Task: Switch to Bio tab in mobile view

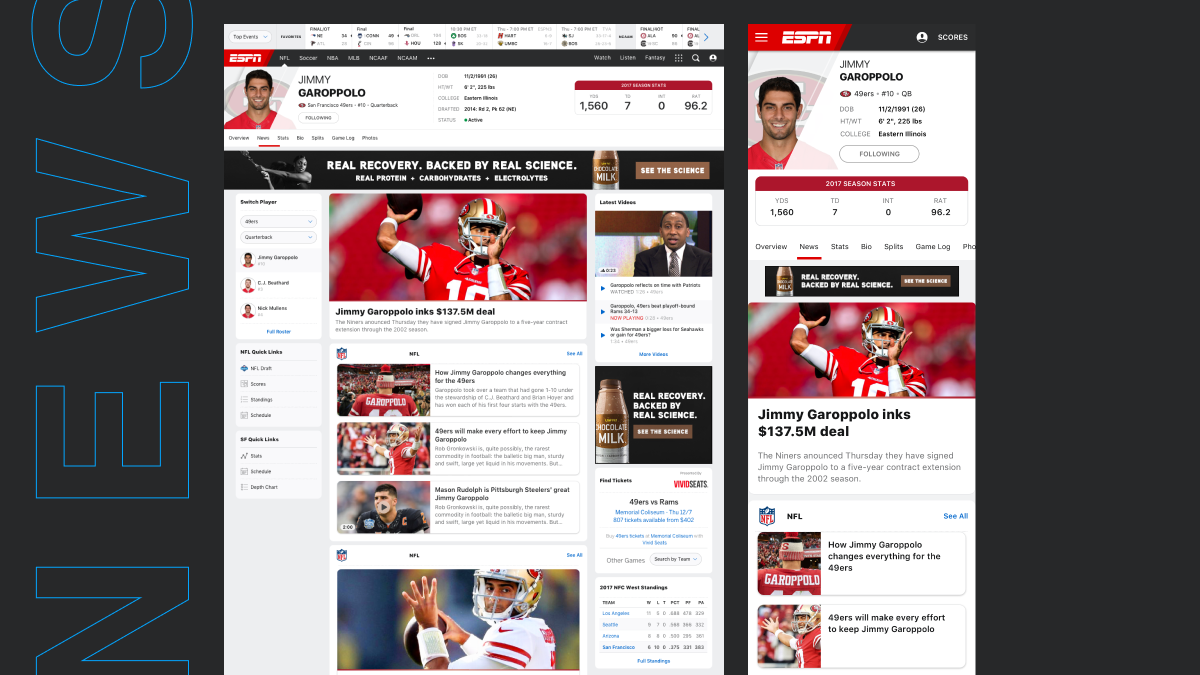Action: coord(866,246)
